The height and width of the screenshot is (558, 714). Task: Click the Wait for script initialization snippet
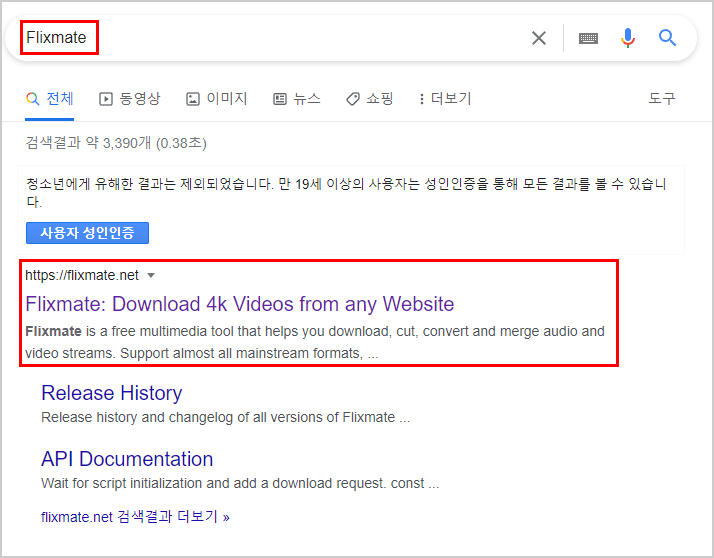point(240,483)
